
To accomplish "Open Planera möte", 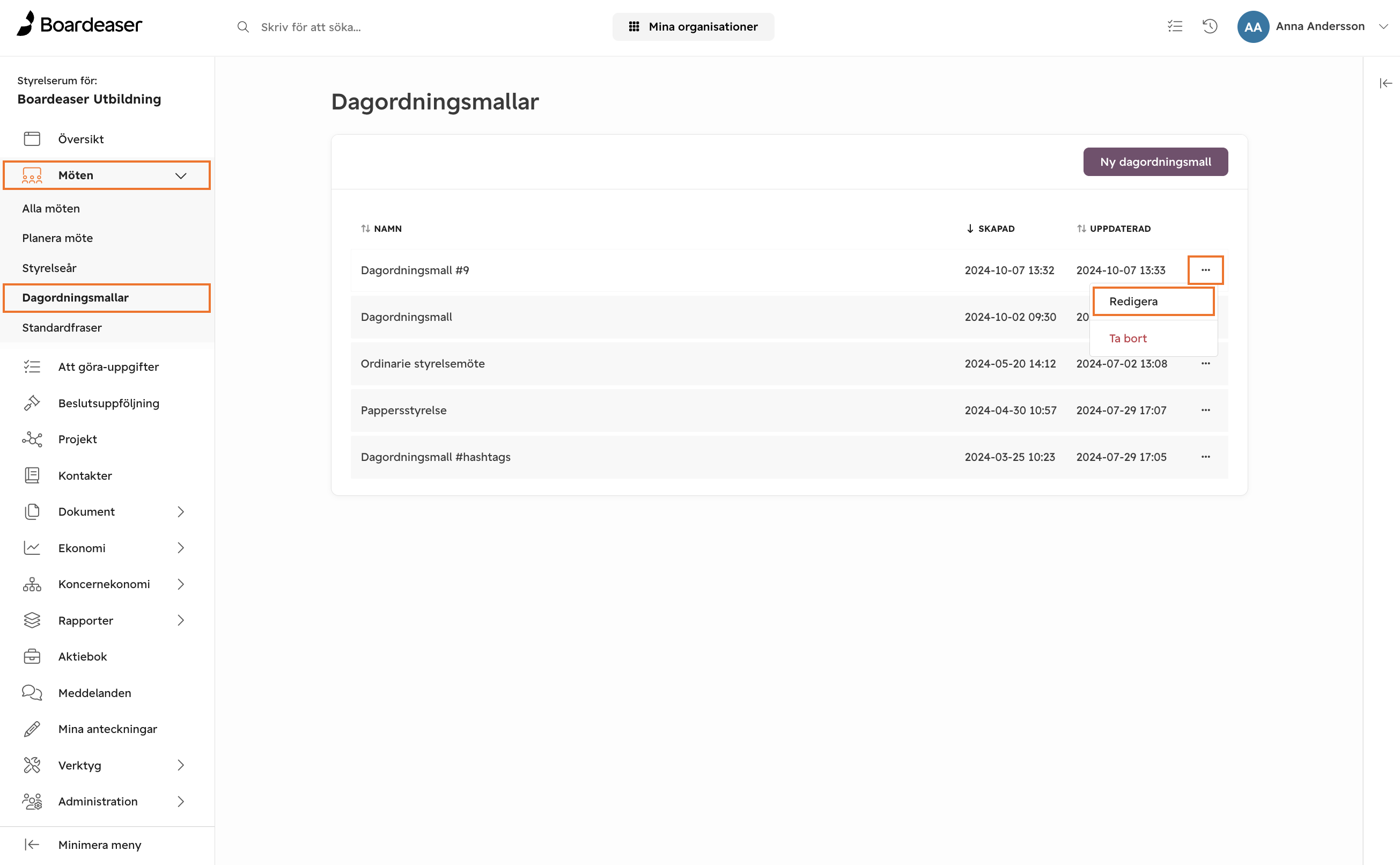I will click(x=57, y=238).
